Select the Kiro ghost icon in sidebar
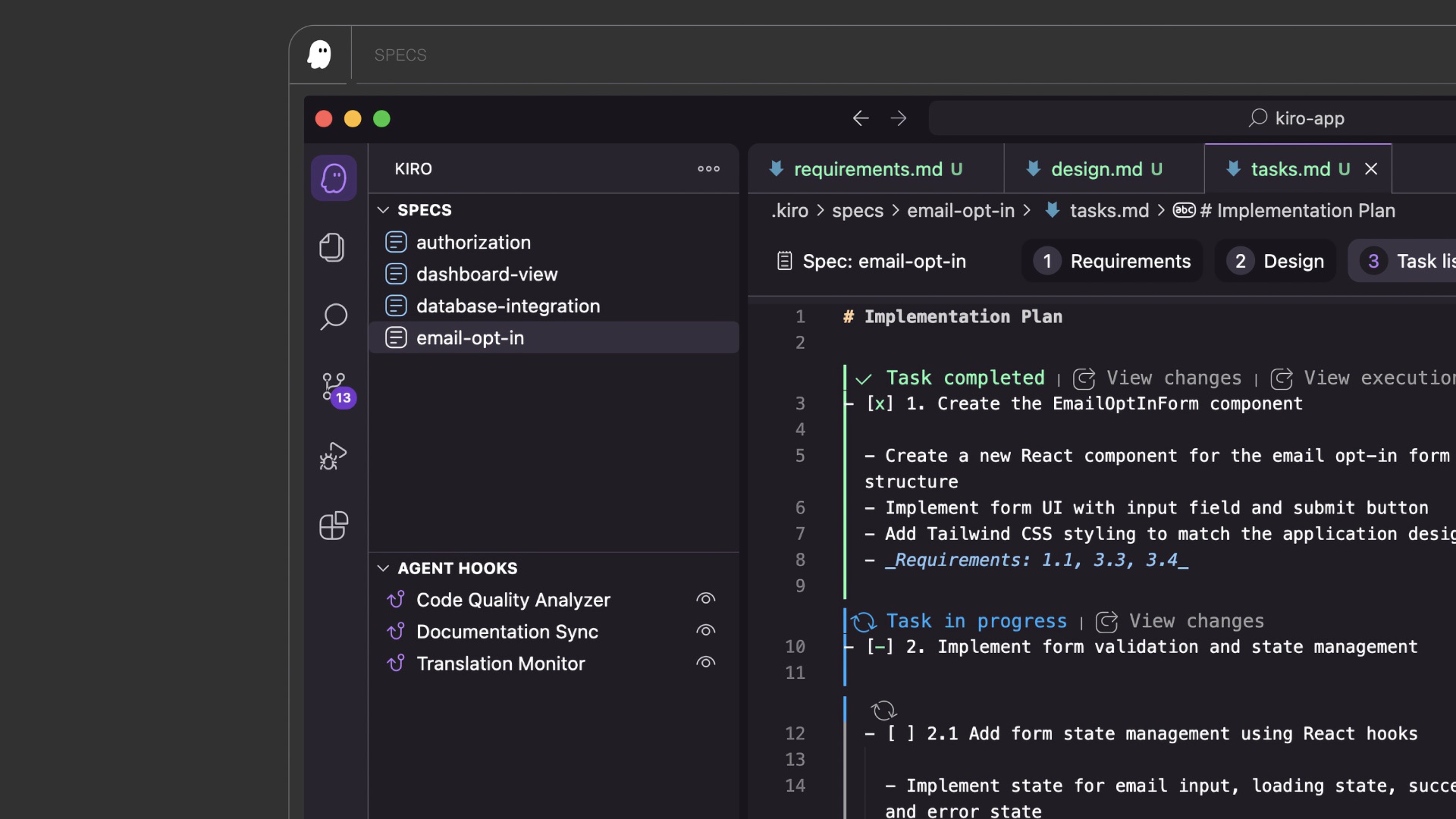Image resolution: width=1456 pixels, height=819 pixels. tap(334, 177)
